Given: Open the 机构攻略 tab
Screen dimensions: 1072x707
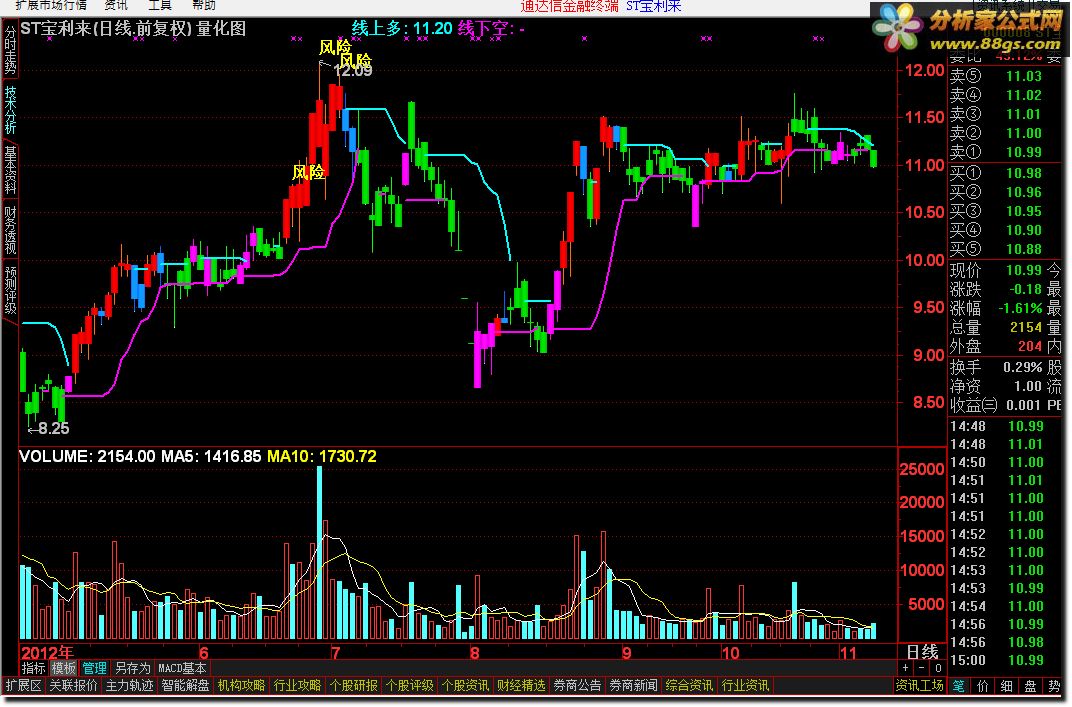Looking at the screenshot, I should (x=241, y=685).
